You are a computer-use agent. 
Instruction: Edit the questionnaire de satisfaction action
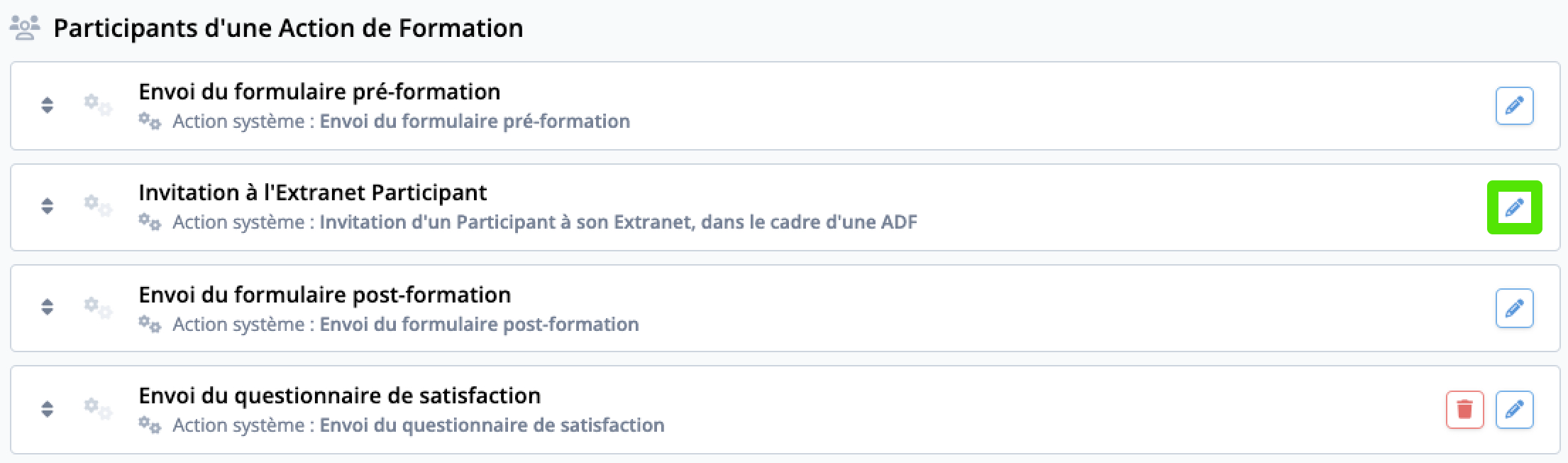pos(1514,410)
